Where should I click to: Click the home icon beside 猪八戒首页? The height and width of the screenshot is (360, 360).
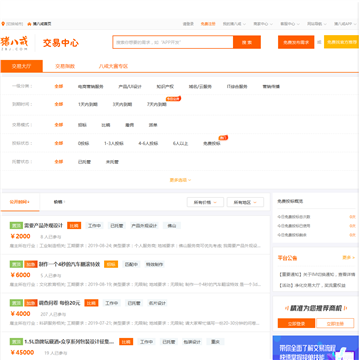point(29,24)
